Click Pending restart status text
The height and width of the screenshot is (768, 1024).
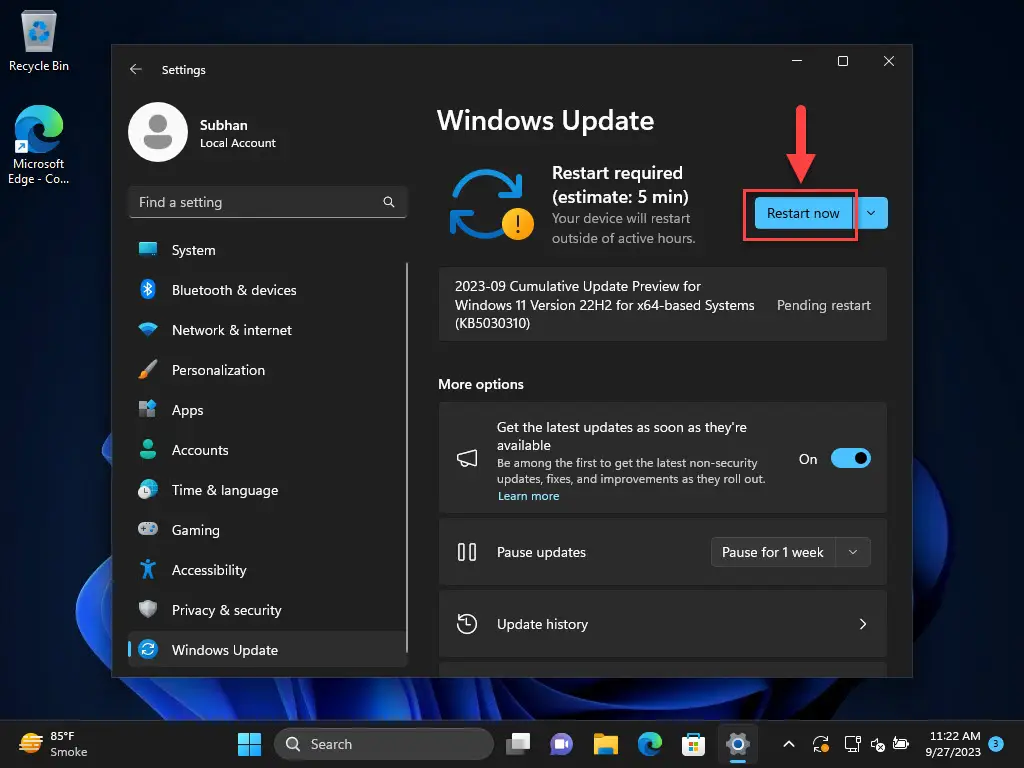[824, 305]
